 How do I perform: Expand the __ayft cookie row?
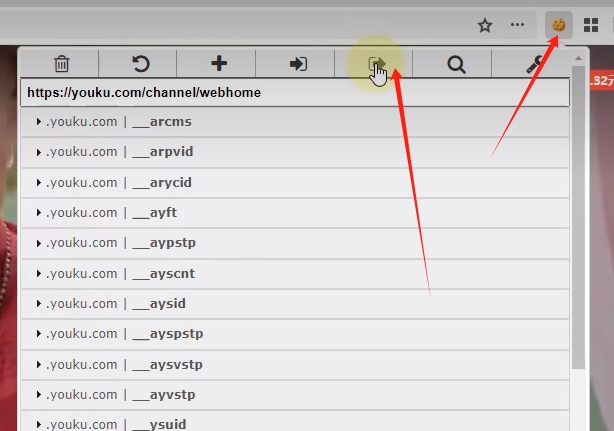pos(295,213)
